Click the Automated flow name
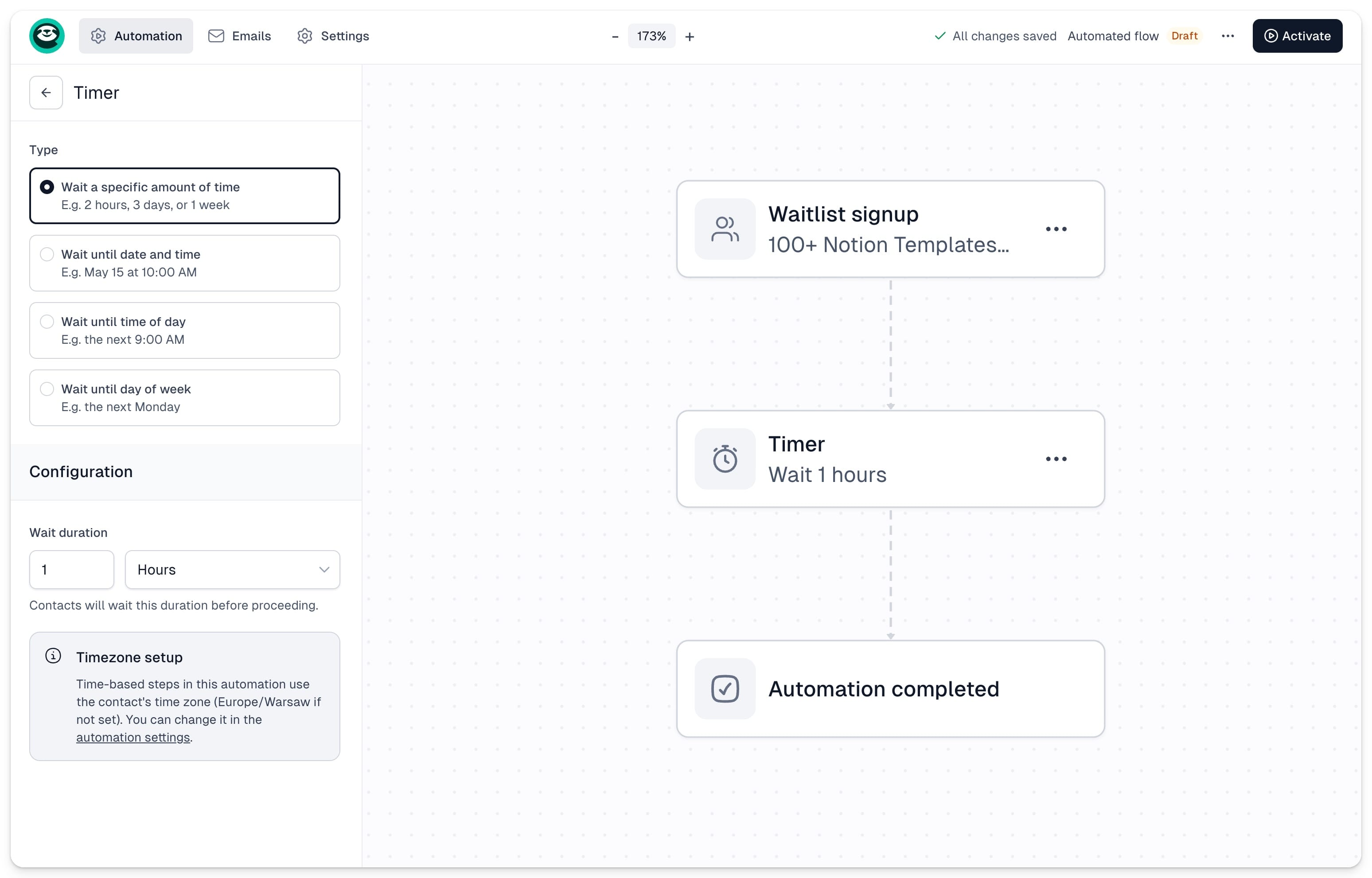1372x878 pixels. pos(1113,36)
